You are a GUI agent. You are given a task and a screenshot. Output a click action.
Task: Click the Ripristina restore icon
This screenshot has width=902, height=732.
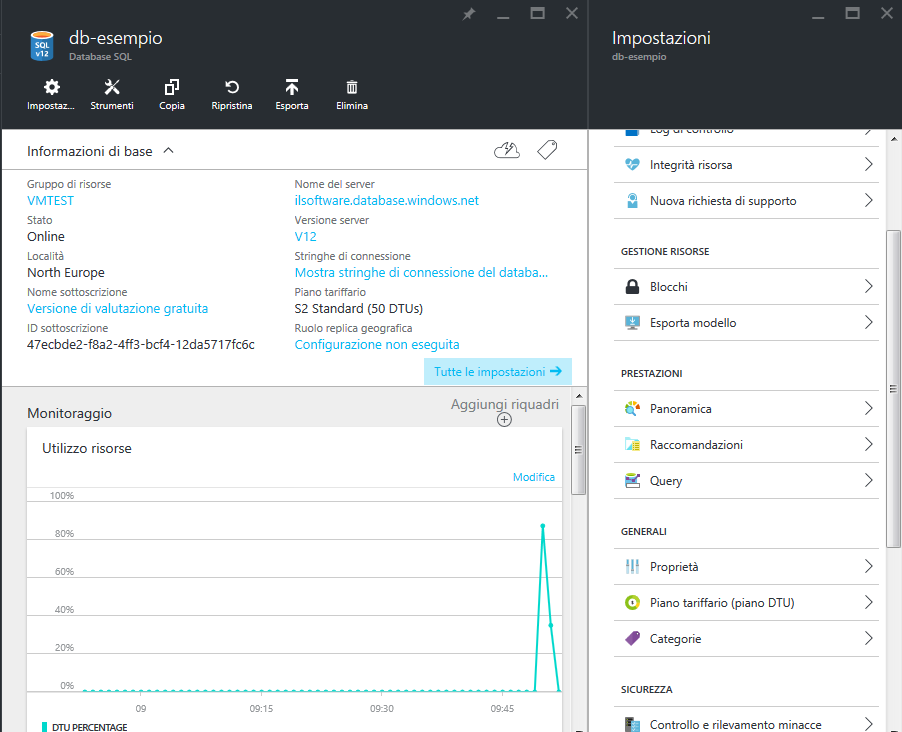point(232,87)
